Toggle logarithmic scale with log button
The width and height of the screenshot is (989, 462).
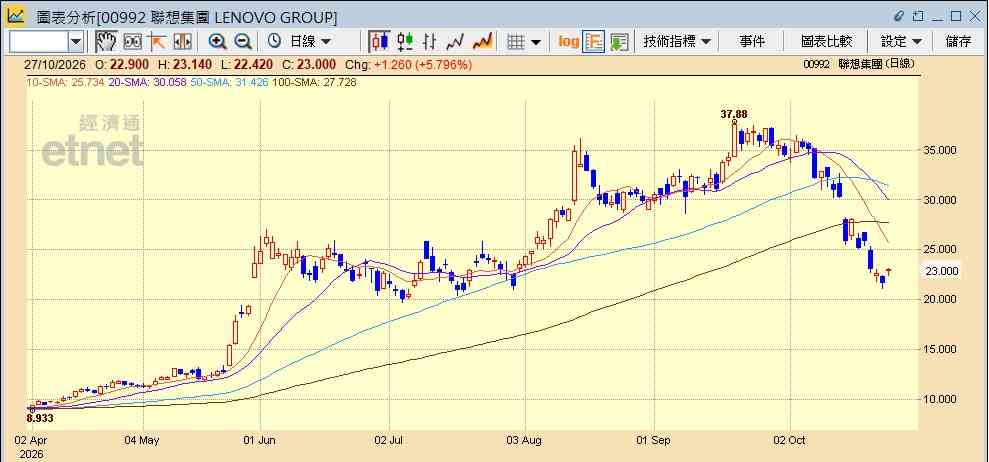point(568,42)
